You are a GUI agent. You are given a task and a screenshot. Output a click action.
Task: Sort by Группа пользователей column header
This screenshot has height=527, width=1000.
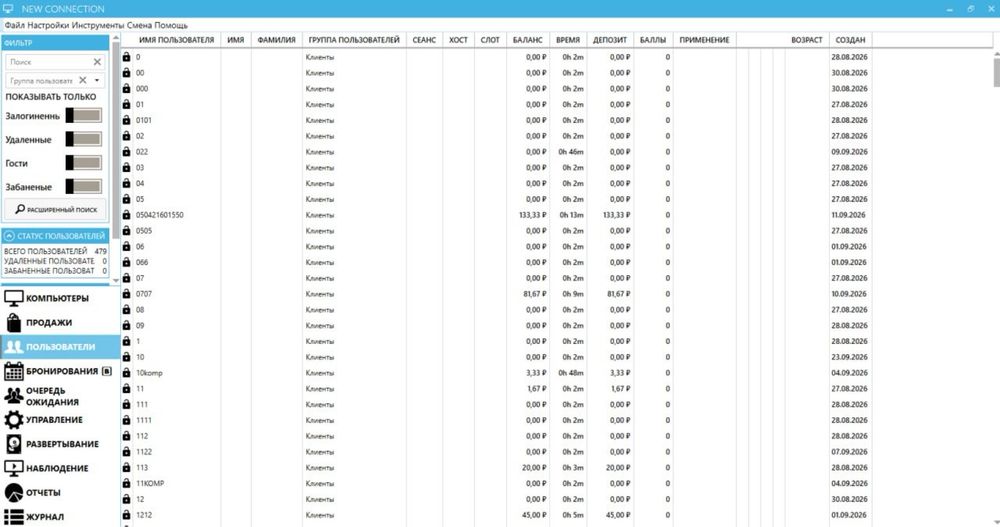coord(354,40)
